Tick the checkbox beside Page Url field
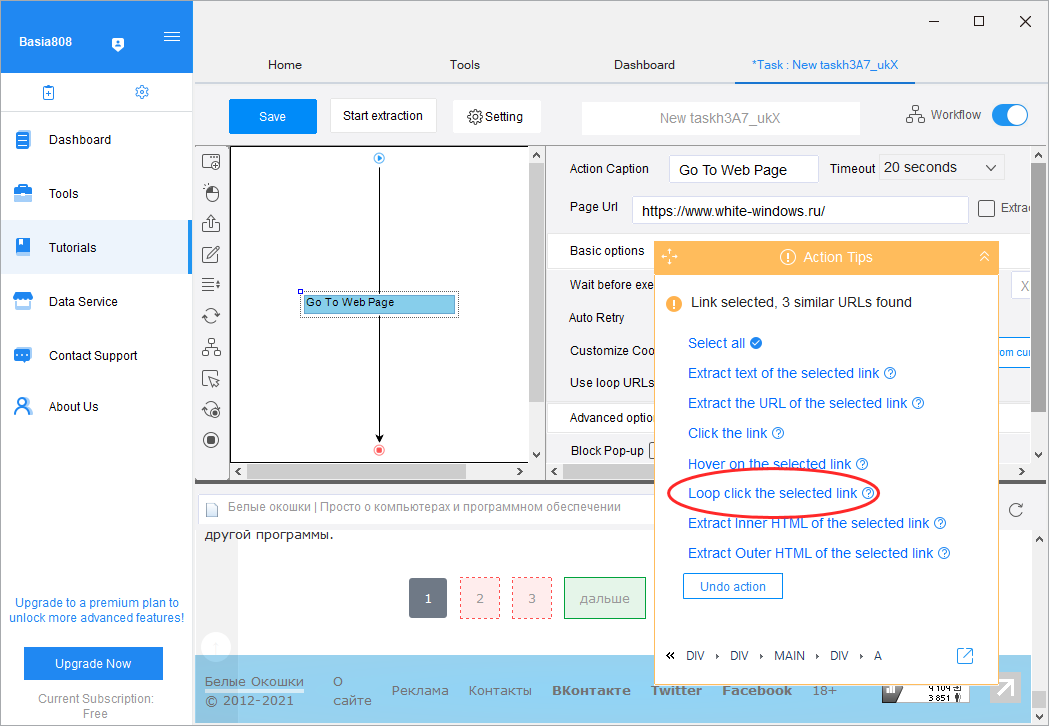The image size is (1049, 726). pyautogui.click(x=986, y=209)
